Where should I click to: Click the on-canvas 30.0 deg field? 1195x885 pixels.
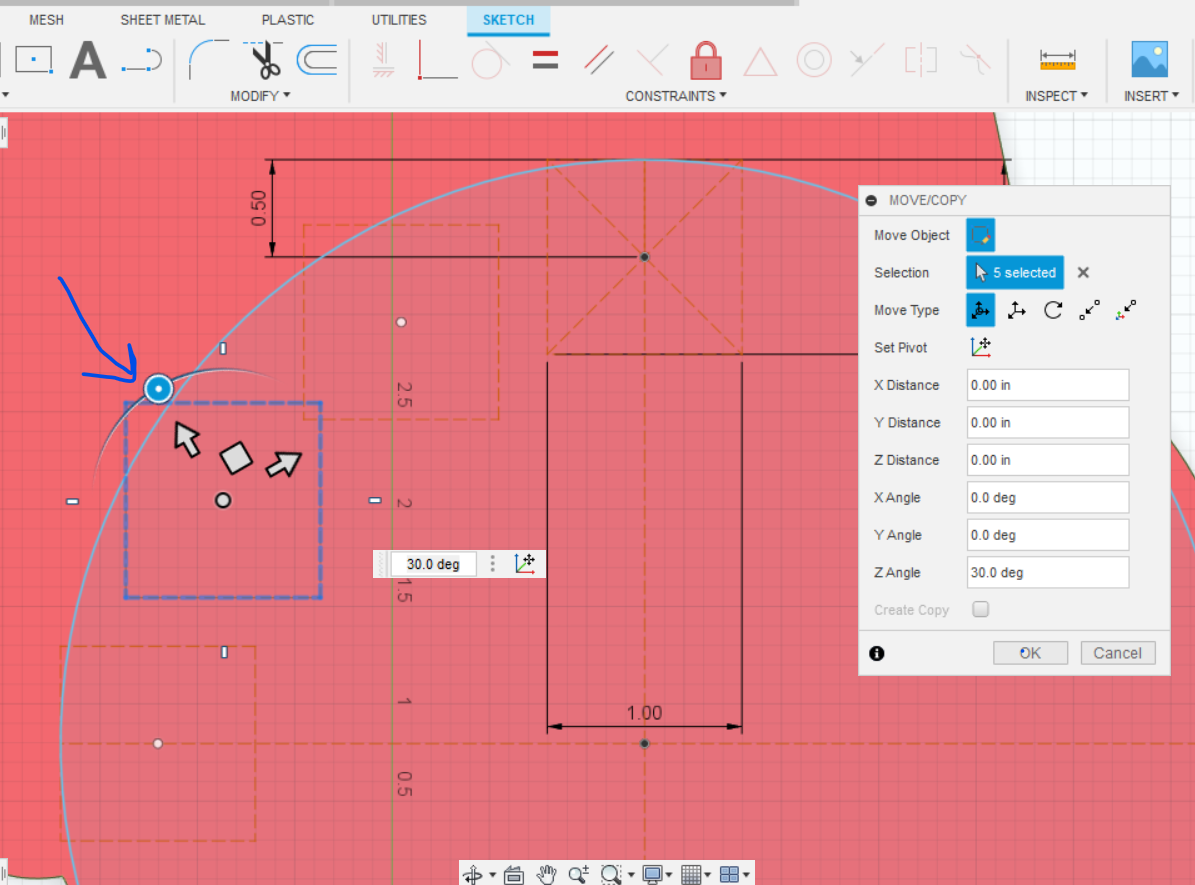click(434, 564)
